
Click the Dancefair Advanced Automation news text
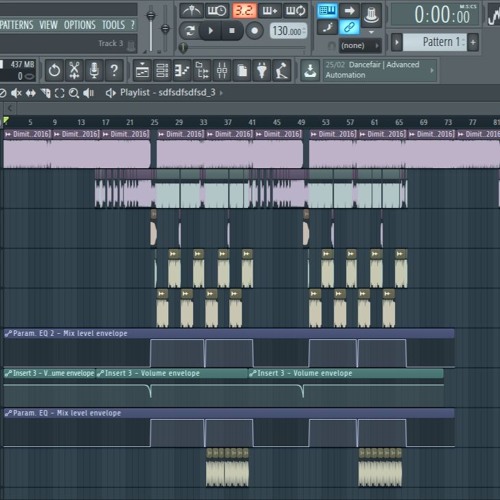372,70
